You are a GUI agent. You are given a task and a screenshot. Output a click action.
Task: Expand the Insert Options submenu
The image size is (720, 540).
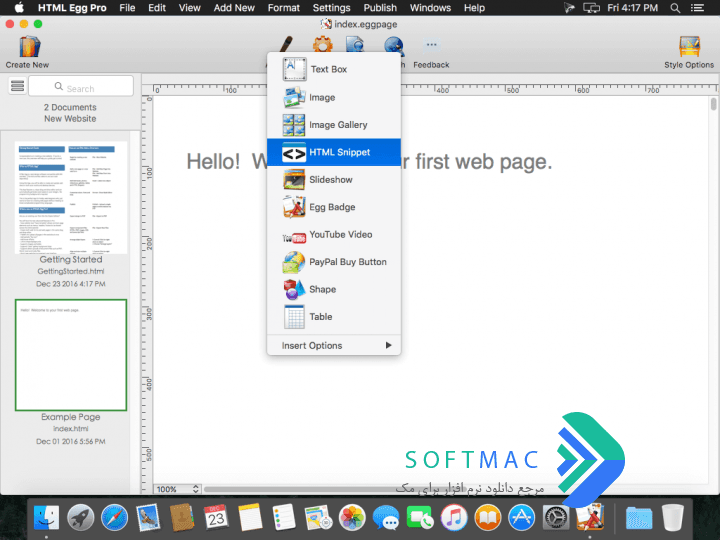click(334, 346)
